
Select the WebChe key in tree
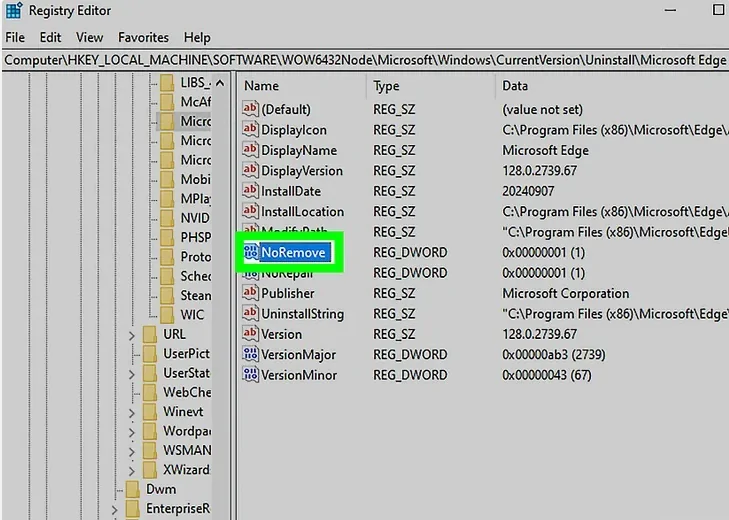click(x=186, y=393)
